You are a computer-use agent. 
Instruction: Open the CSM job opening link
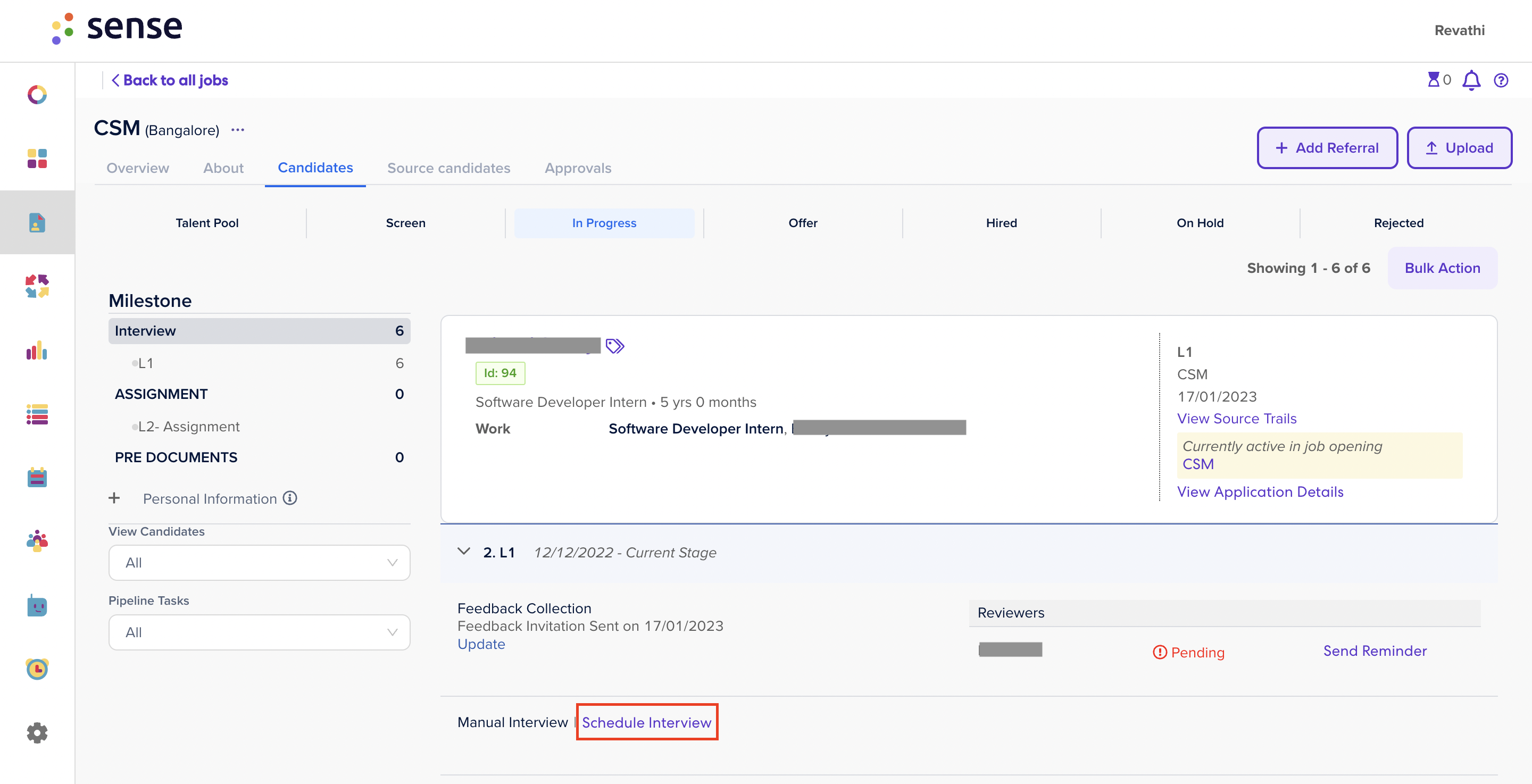[1198, 464]
